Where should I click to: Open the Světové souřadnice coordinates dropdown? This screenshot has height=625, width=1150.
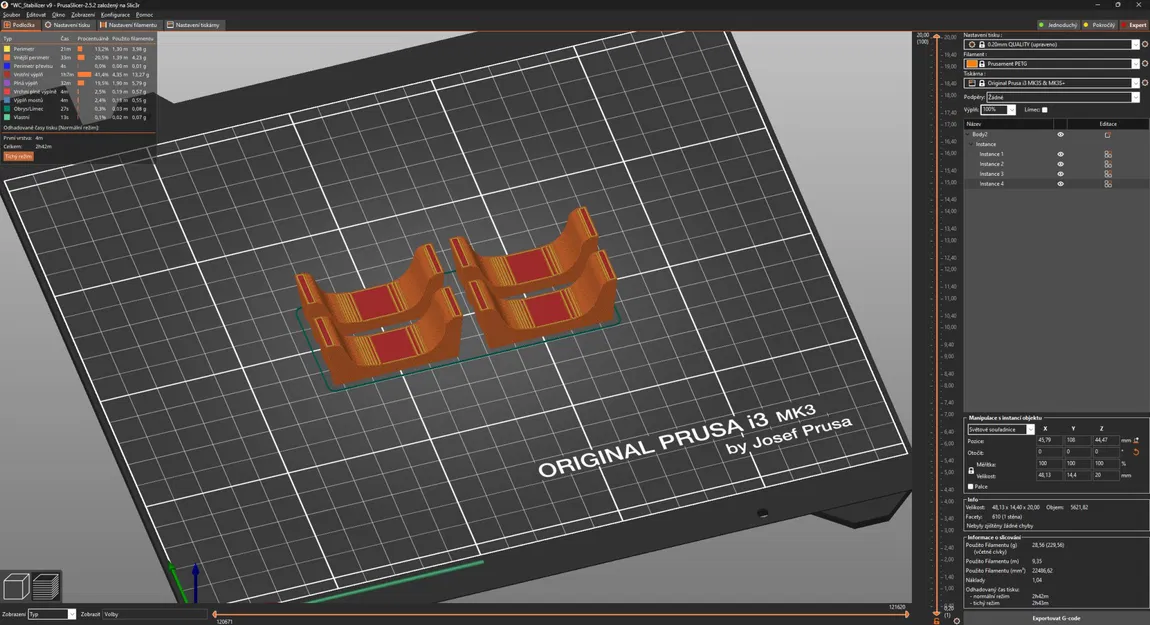(1000, 430)
